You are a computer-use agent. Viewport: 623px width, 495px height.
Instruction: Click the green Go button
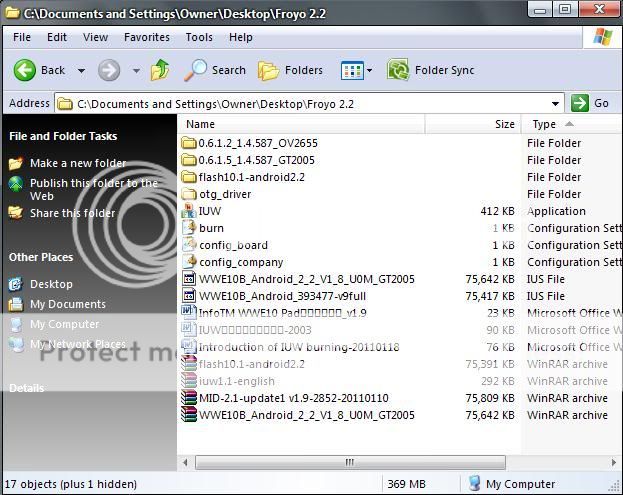coord(590,103)
